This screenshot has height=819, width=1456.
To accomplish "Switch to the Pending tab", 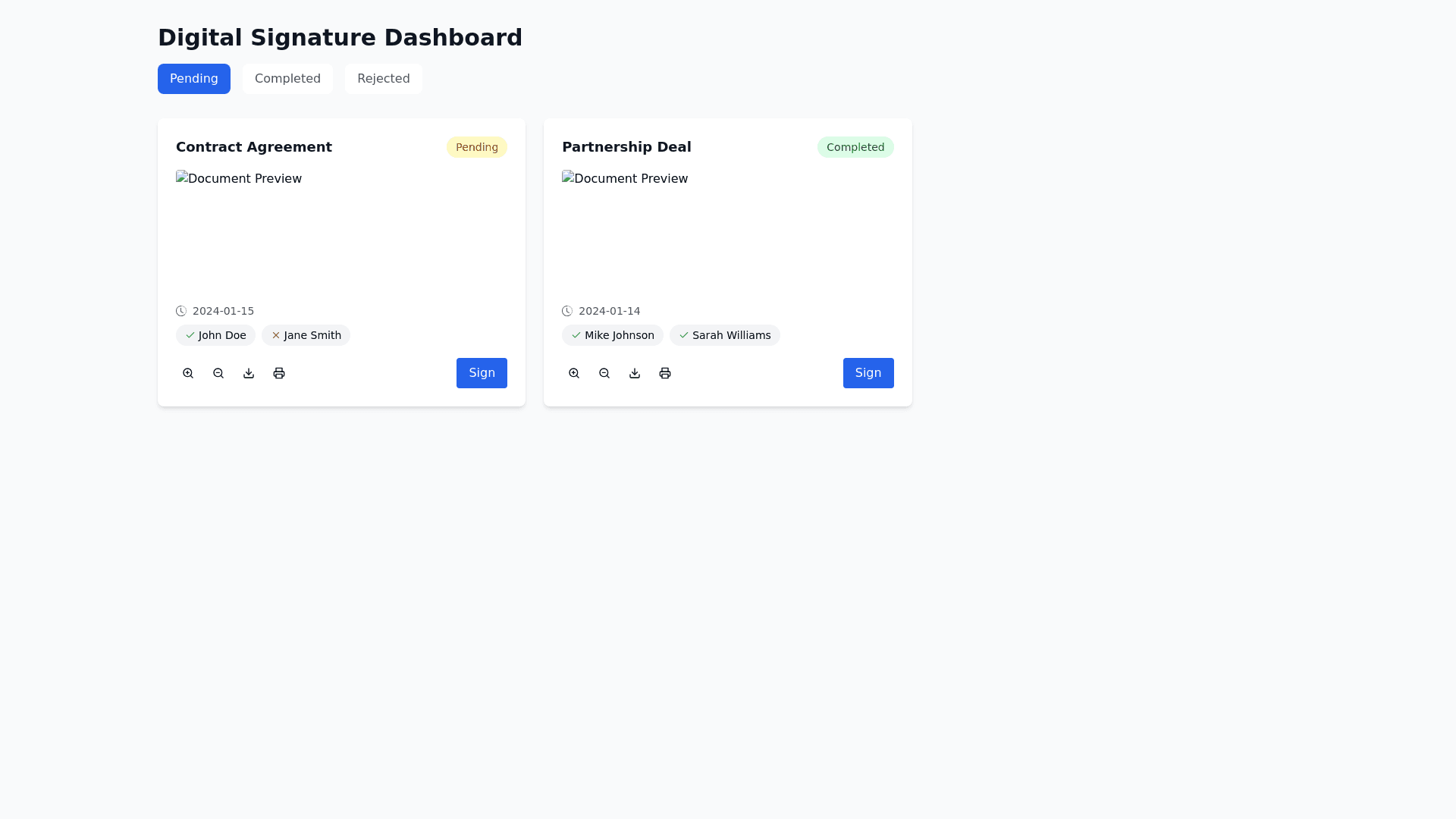I will 194,79.
